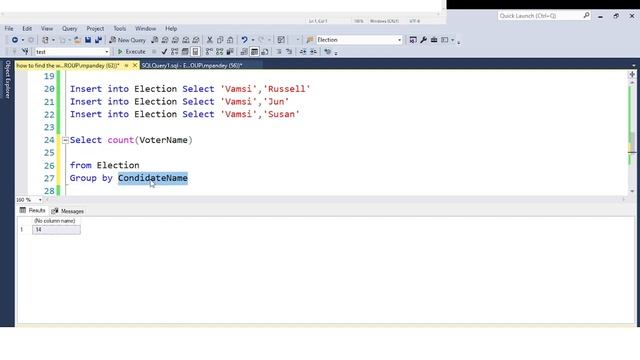Toggle Include Client Statistics
The height and width of the screenshot is (360, 640).
230,52
